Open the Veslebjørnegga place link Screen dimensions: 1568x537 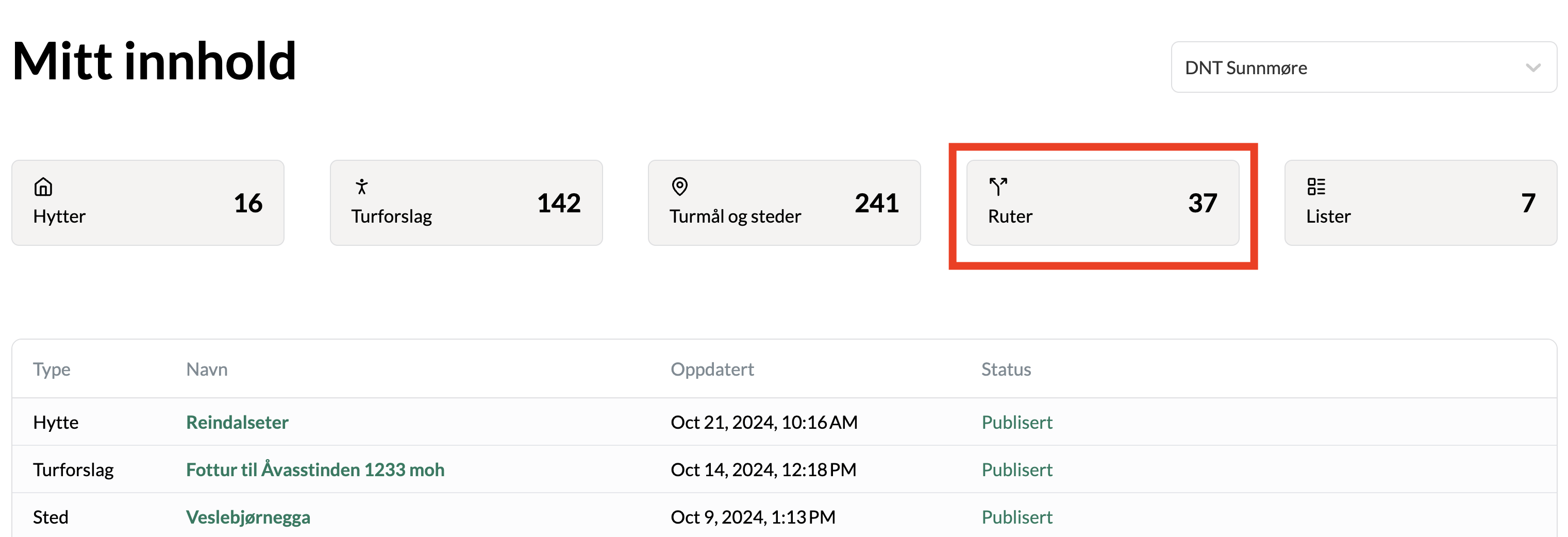(x=248, y=517)
